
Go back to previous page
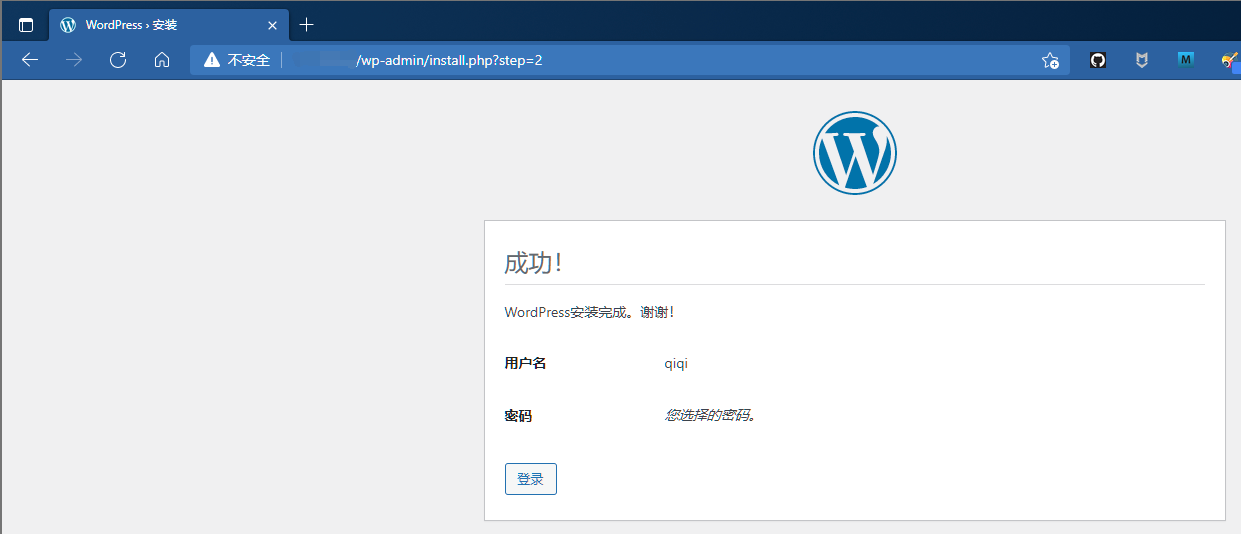[30, 60]
